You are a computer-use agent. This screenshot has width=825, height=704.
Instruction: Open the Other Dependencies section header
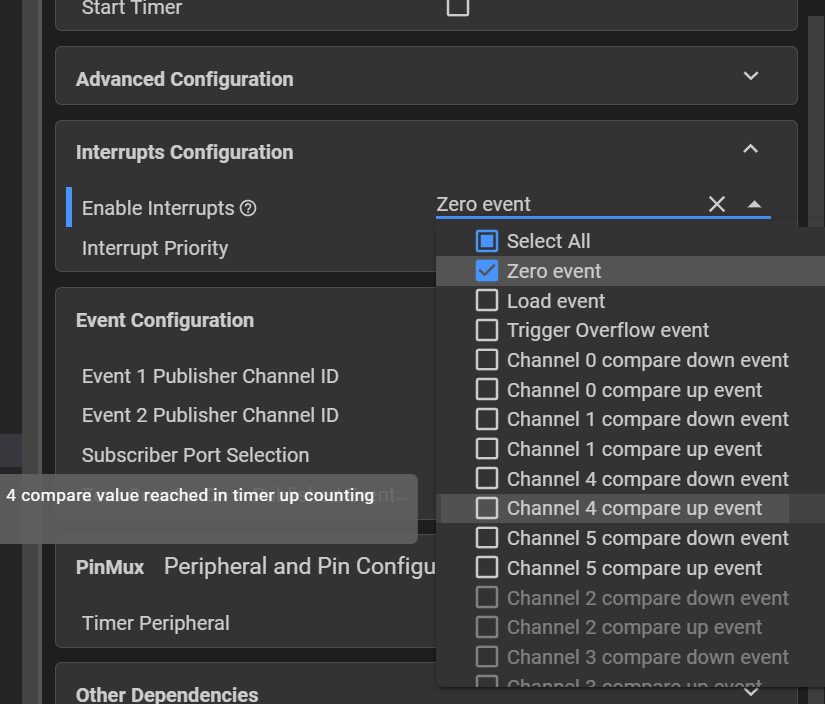coord(167,694)
